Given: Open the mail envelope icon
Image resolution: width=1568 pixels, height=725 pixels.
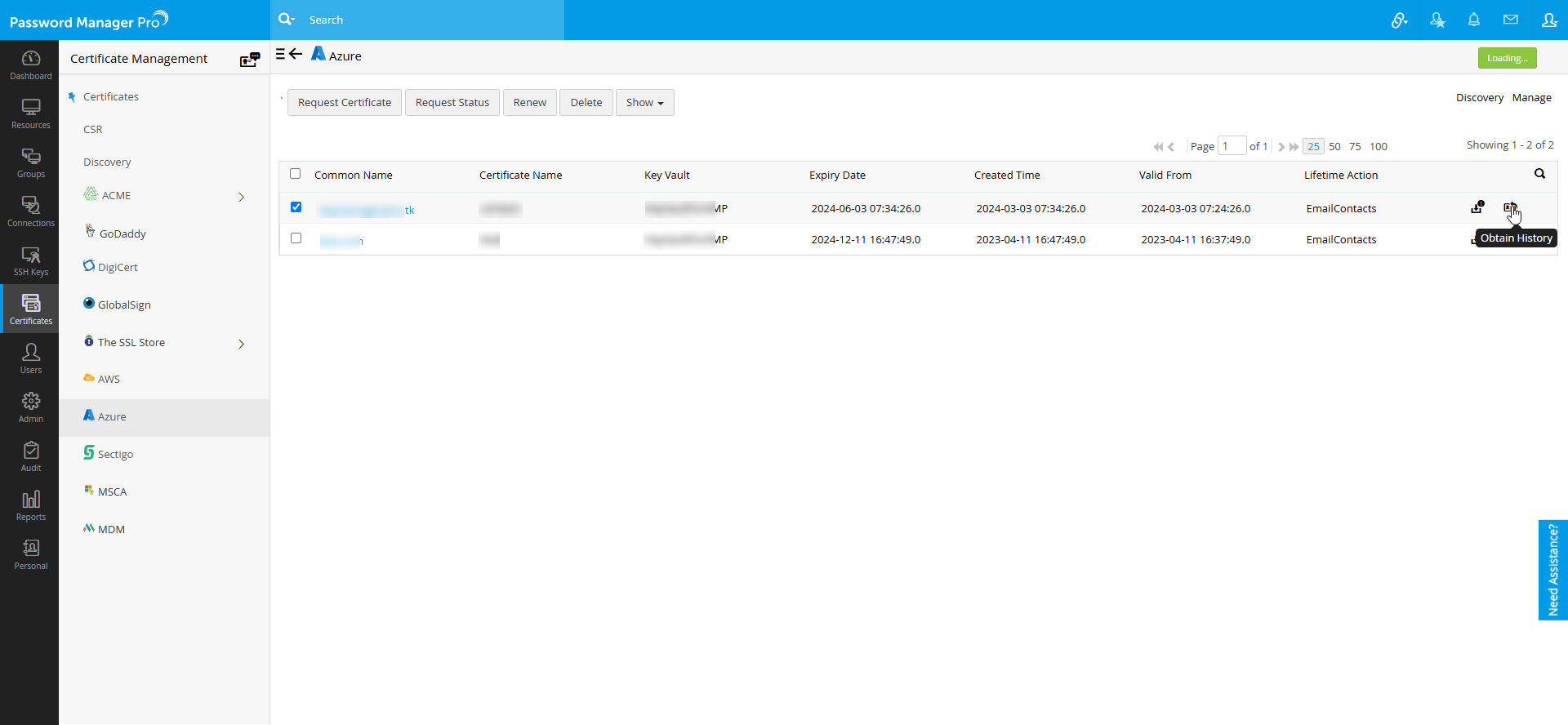Looking at the screenshot, I should pos(1510,20).
